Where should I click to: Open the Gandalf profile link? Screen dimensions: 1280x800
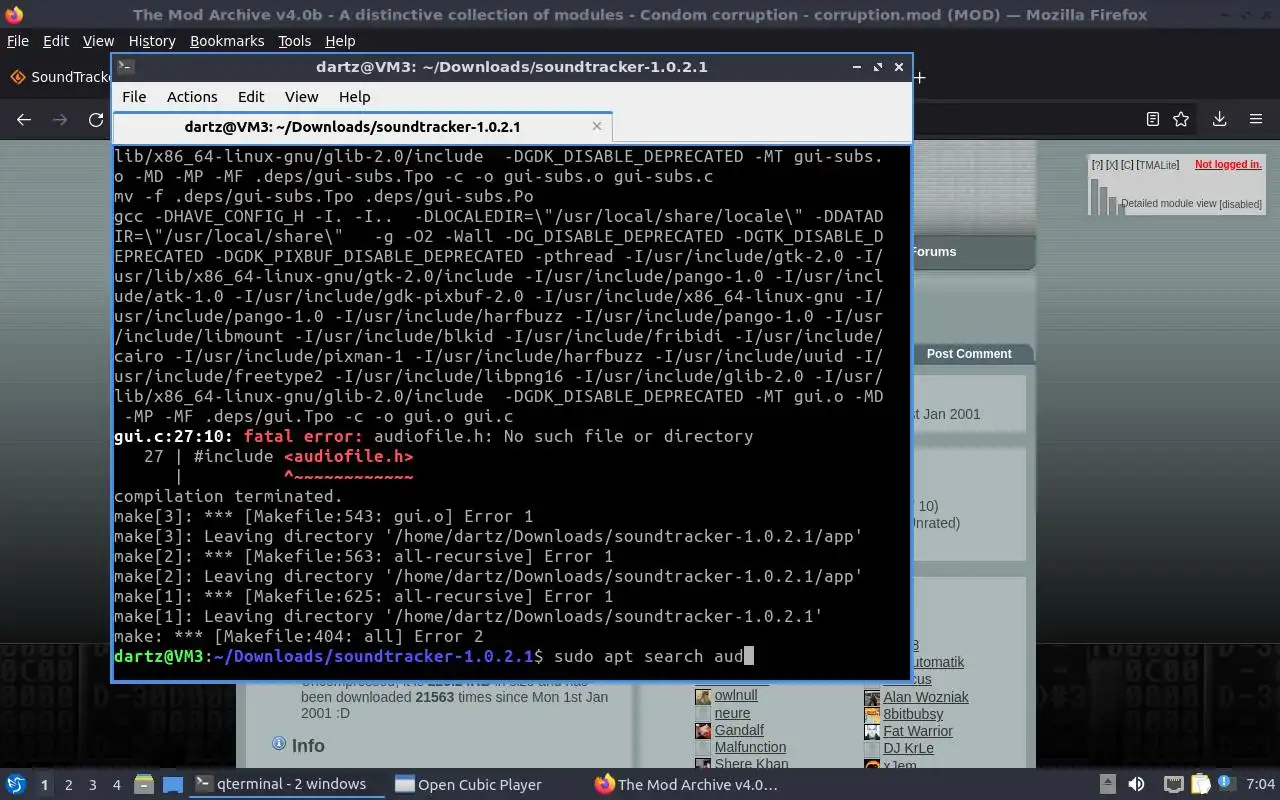[739, 730]
